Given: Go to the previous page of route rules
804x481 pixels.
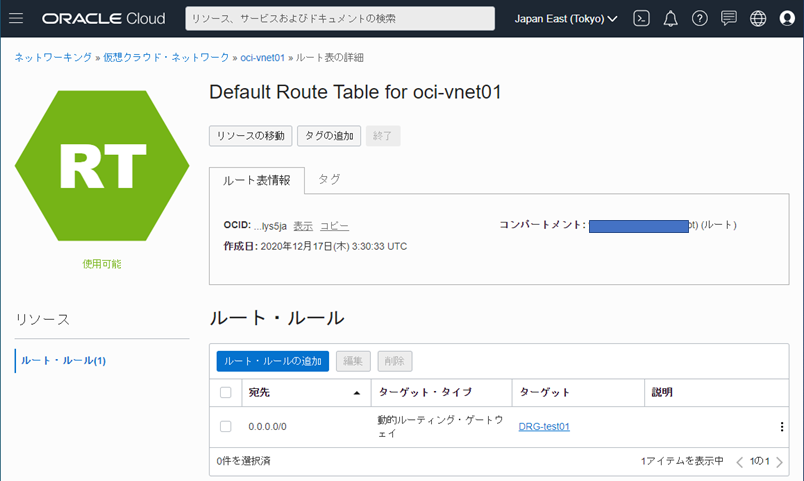Looking at the screenshot, I should [x=739, y=462].
